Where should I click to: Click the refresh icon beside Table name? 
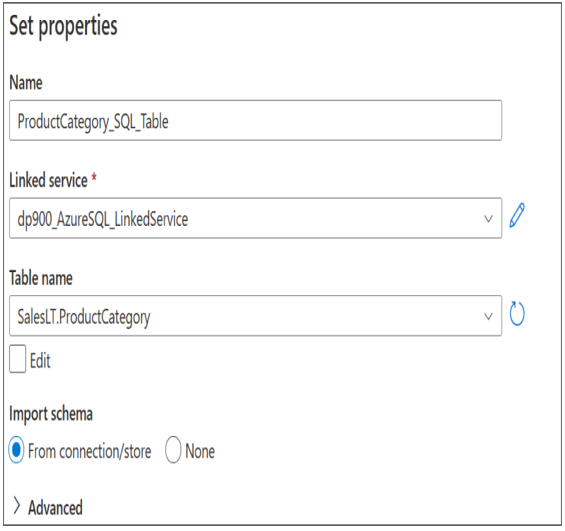pos(517,313)
